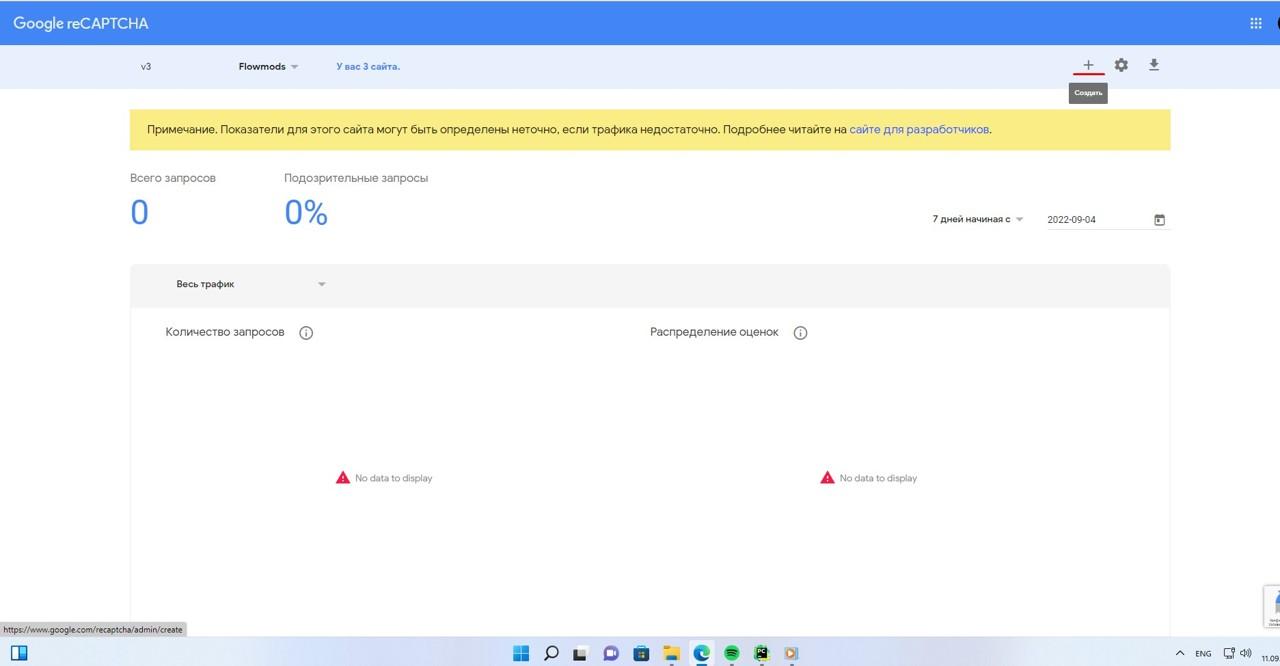This screenshot has height=666, width=1280.
Task: Open the media player taskbar icon
Action: pyautogui.click(x=791, y=653)
